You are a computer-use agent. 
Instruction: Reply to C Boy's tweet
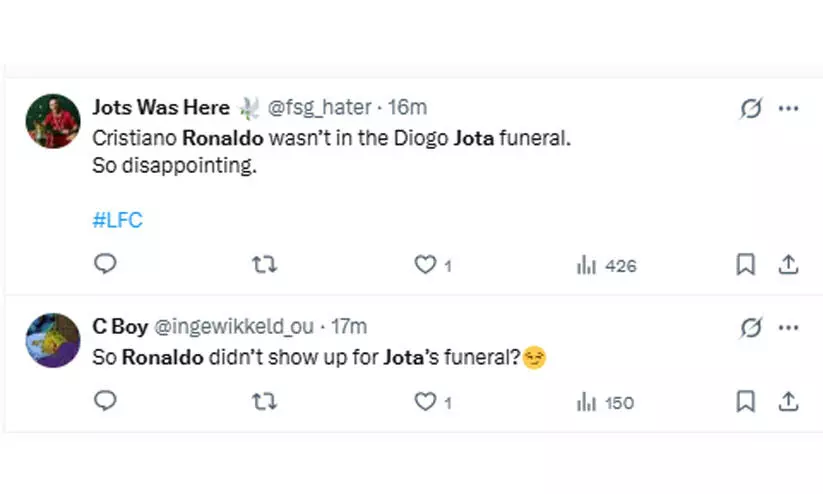[x=105, y=401]
